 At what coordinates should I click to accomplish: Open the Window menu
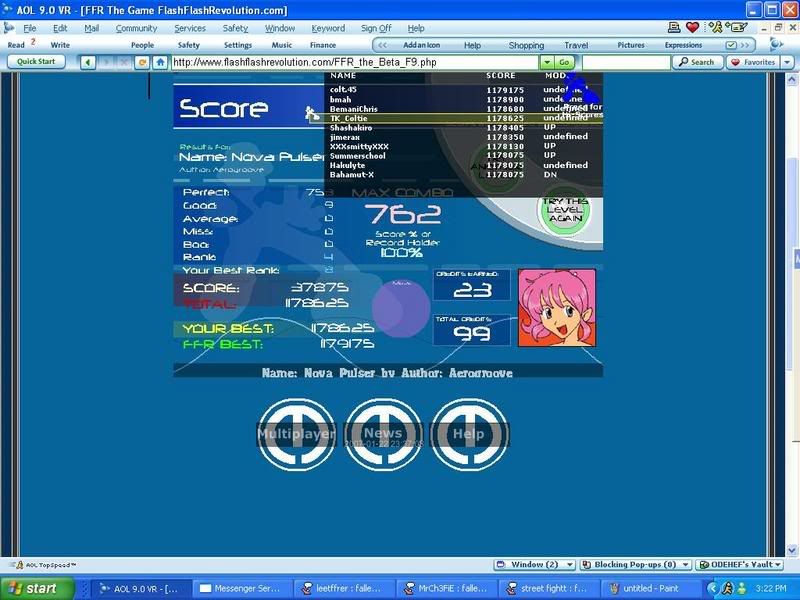pos(280,28)
